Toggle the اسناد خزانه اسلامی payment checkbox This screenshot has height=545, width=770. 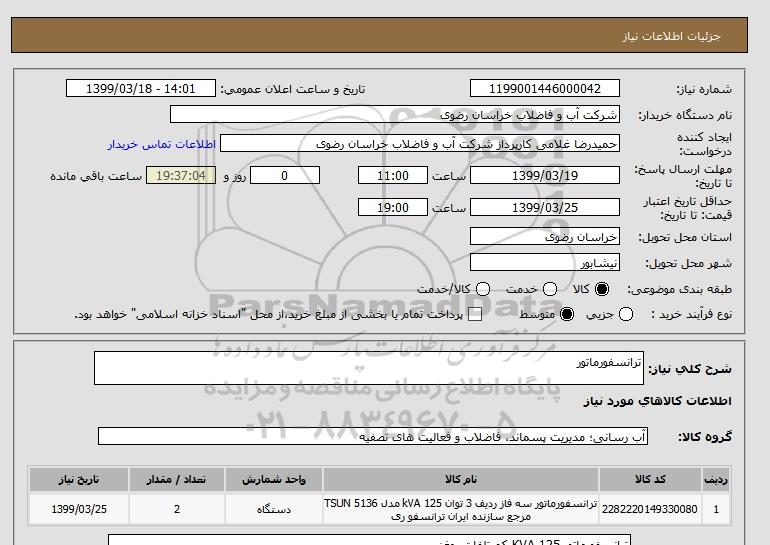click(475, 315)
